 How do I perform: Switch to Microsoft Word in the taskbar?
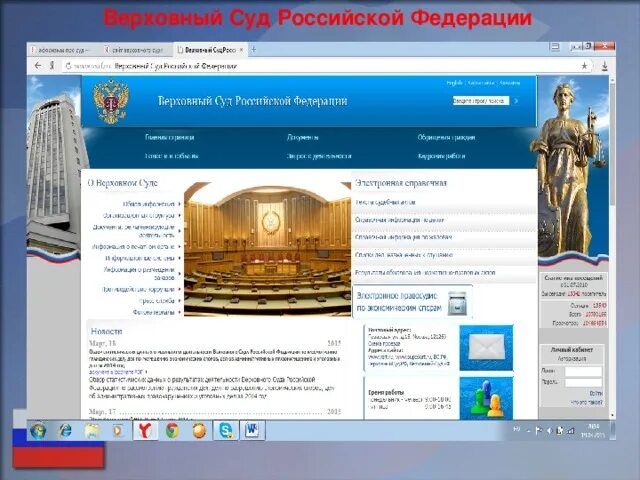pos(252,431)
